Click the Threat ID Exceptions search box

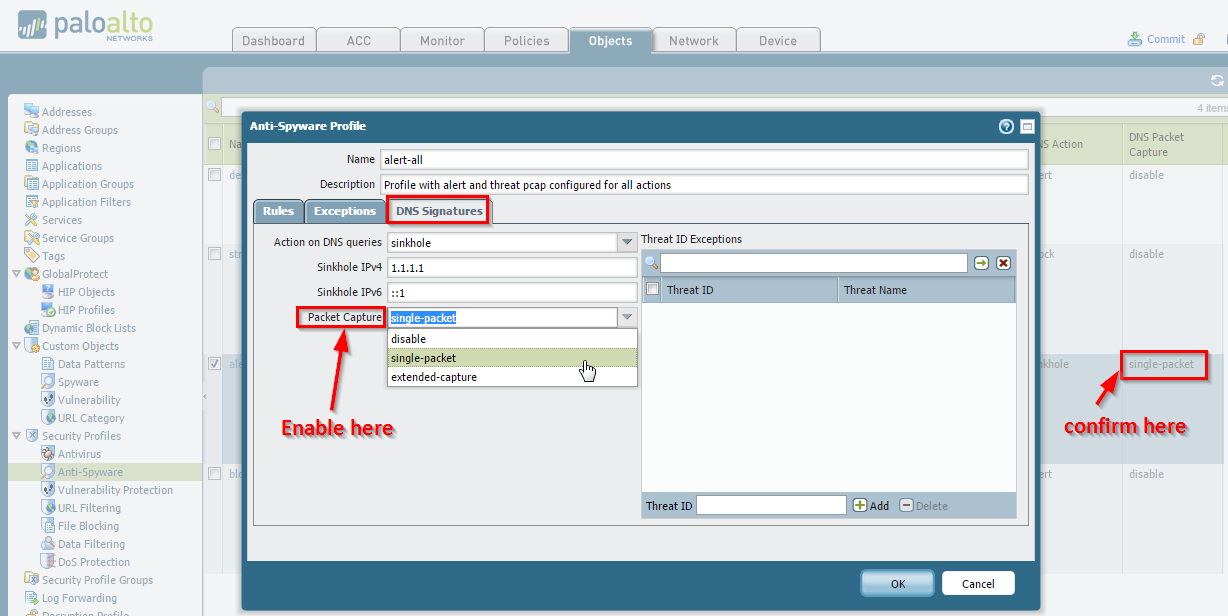click(813, 263)
